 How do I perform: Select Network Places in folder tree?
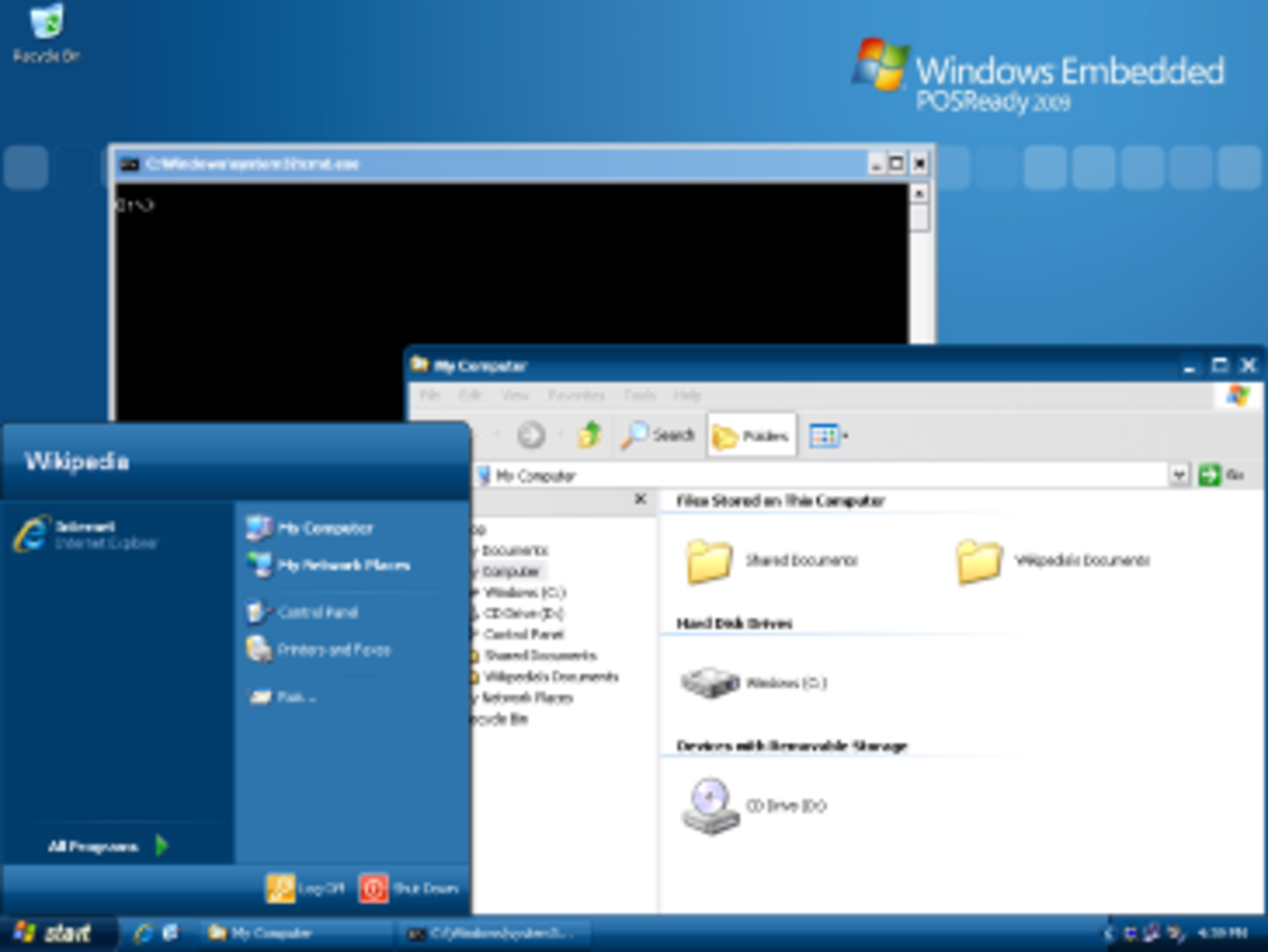(526, 697)
